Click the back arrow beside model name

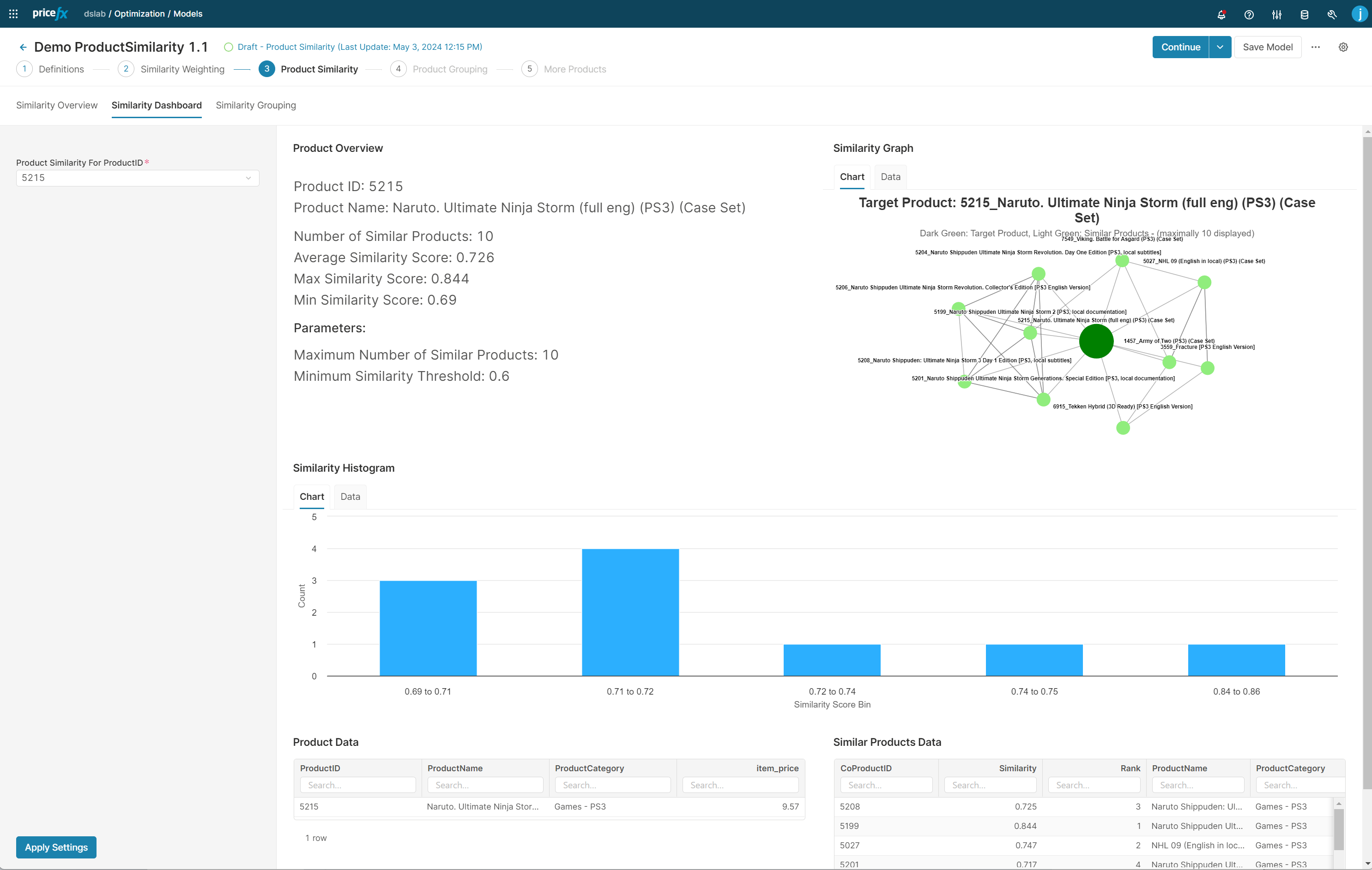pyautogui.click(x=23, y=47)
